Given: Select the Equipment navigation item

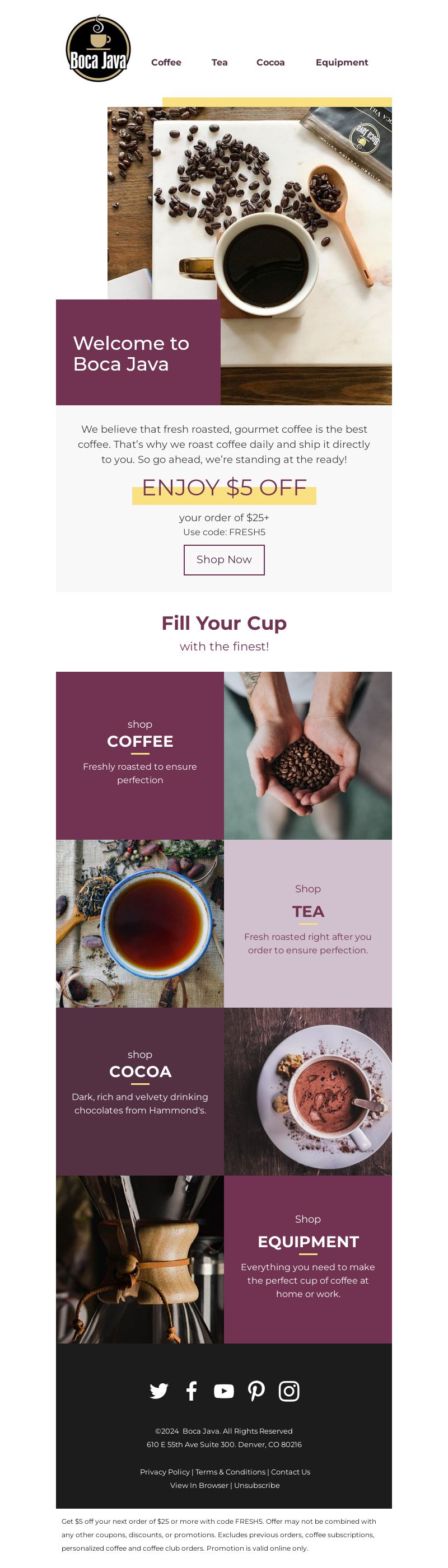Looking at the screenshot, I should pos(342,62).
